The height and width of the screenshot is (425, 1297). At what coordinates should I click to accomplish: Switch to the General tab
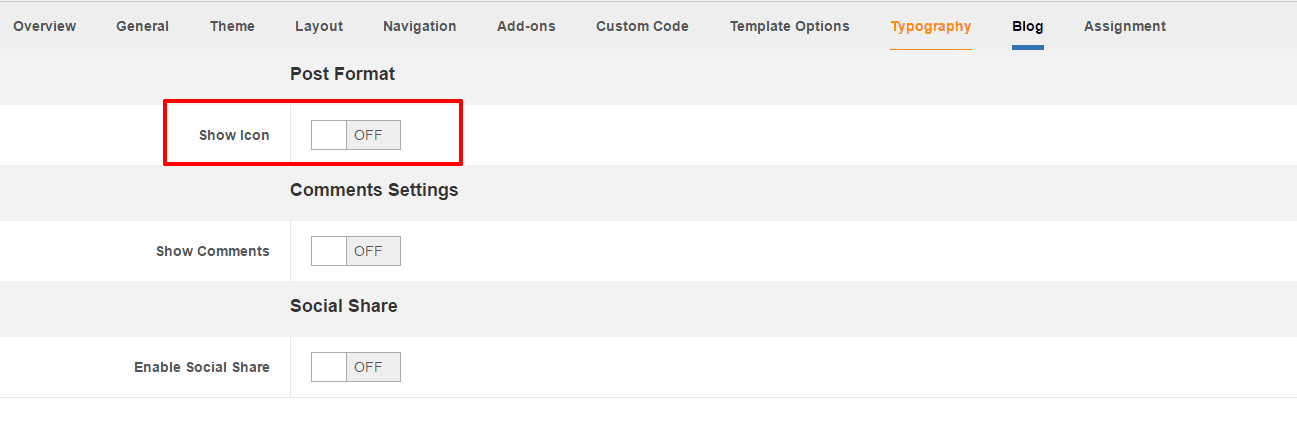coord(142,26)
